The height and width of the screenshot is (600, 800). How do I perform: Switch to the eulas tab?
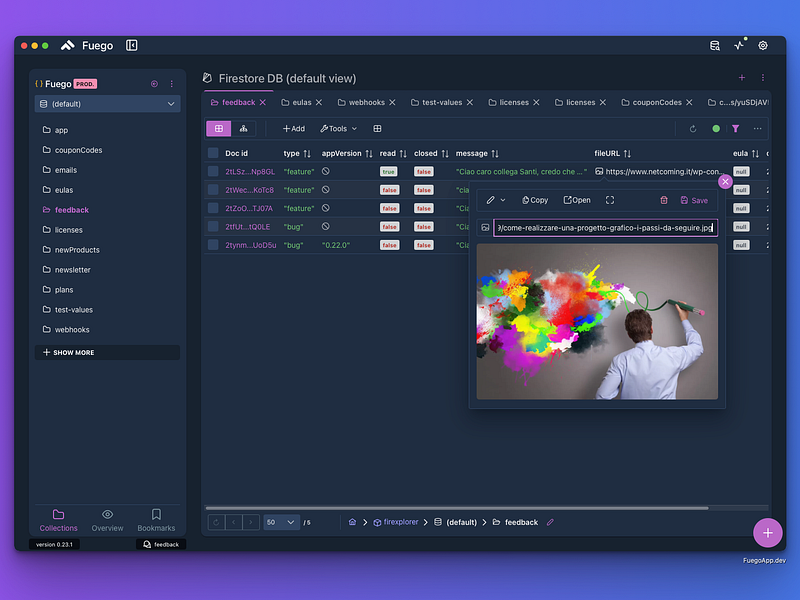click(x=302, y=102)
